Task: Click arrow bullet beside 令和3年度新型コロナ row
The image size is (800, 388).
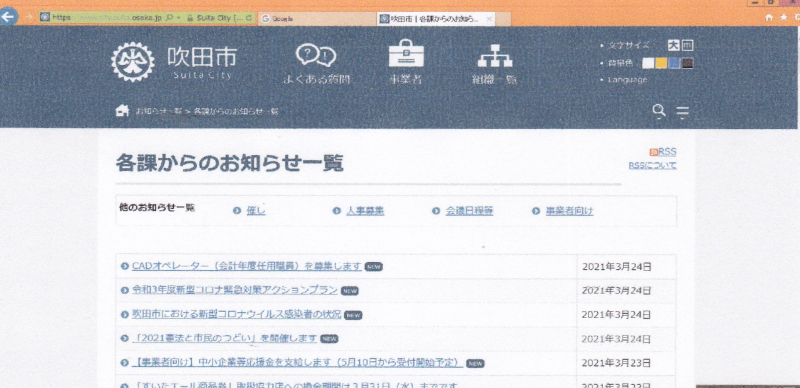Action: (124, 290)
